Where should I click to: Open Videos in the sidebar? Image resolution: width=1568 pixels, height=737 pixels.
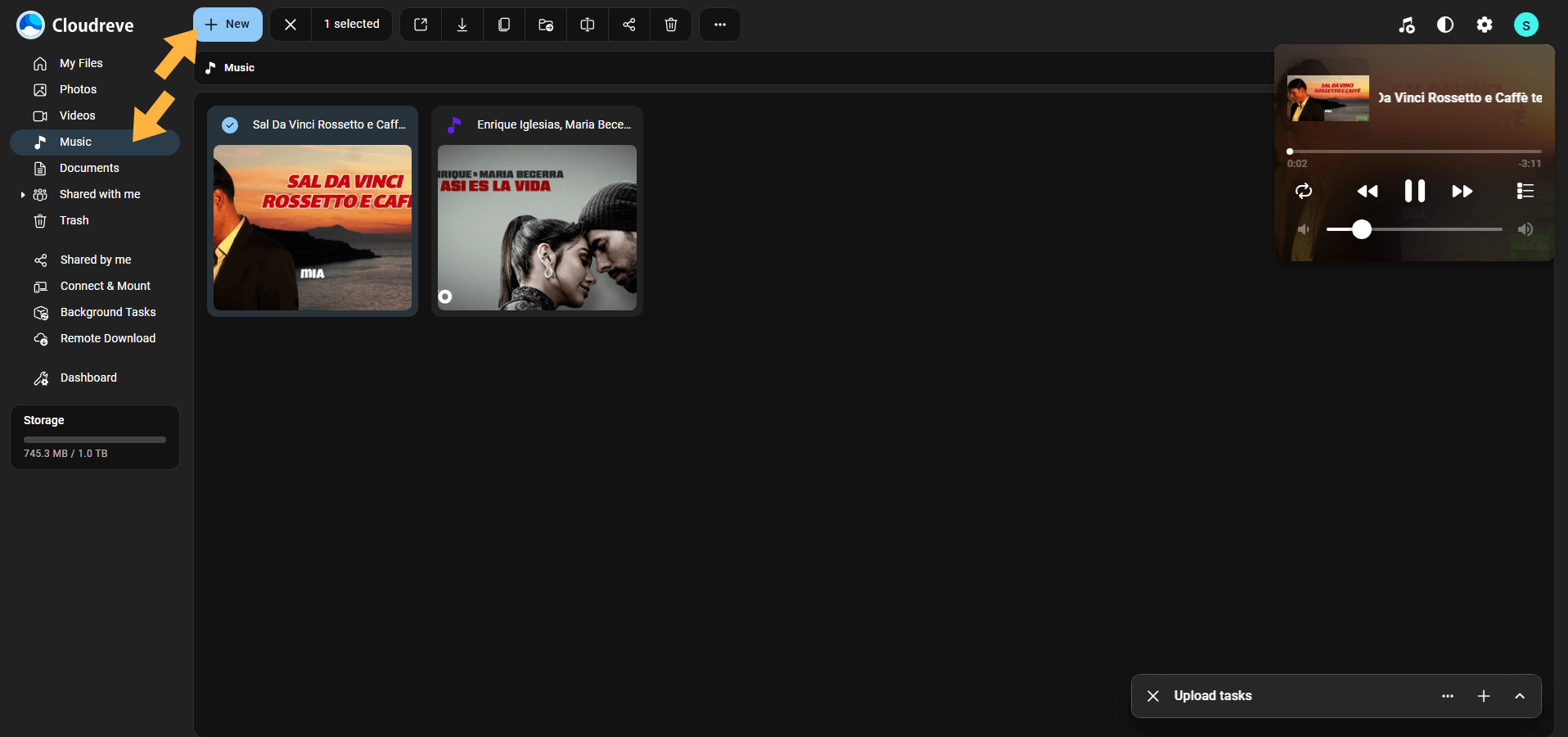[x=95, y=115]
